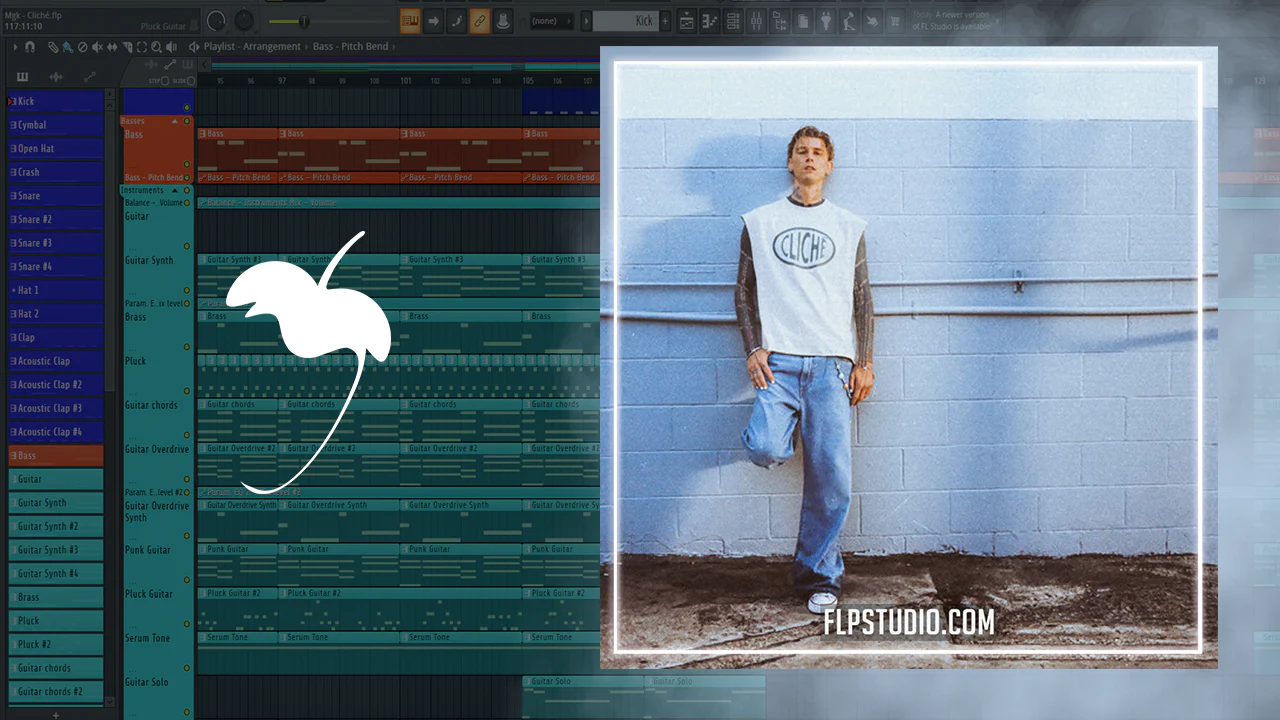Add a new pattern with plus button
Screen dimensions: 1280x720
coord(55,714)
